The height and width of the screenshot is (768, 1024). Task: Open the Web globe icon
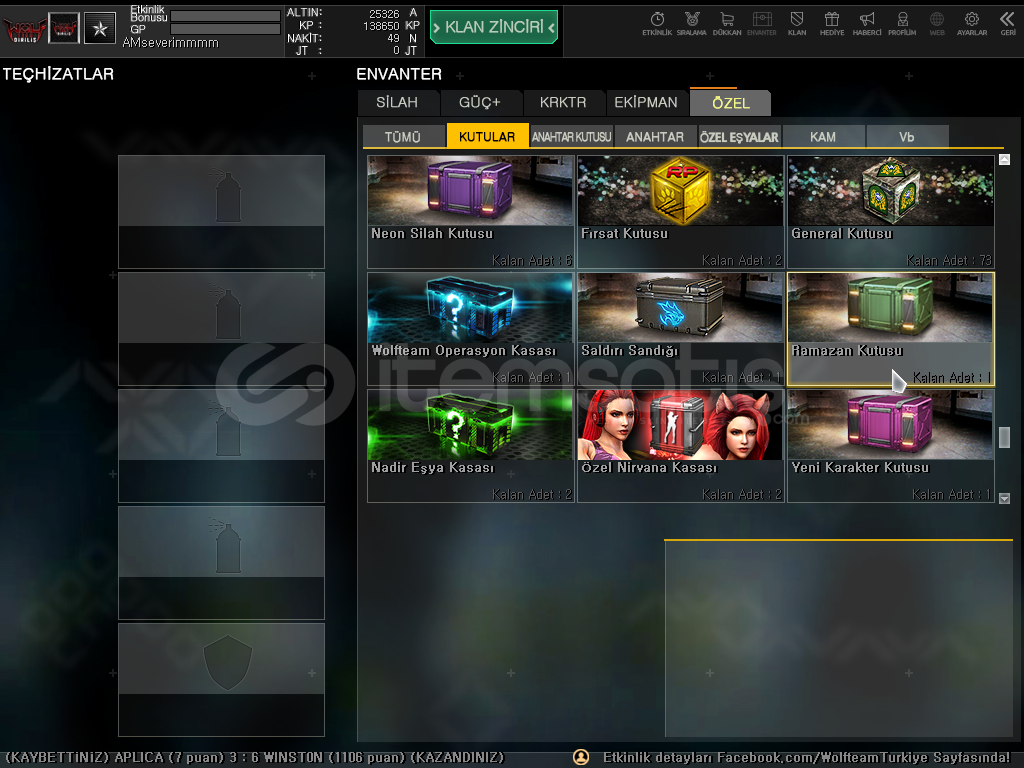coord(937,24)
